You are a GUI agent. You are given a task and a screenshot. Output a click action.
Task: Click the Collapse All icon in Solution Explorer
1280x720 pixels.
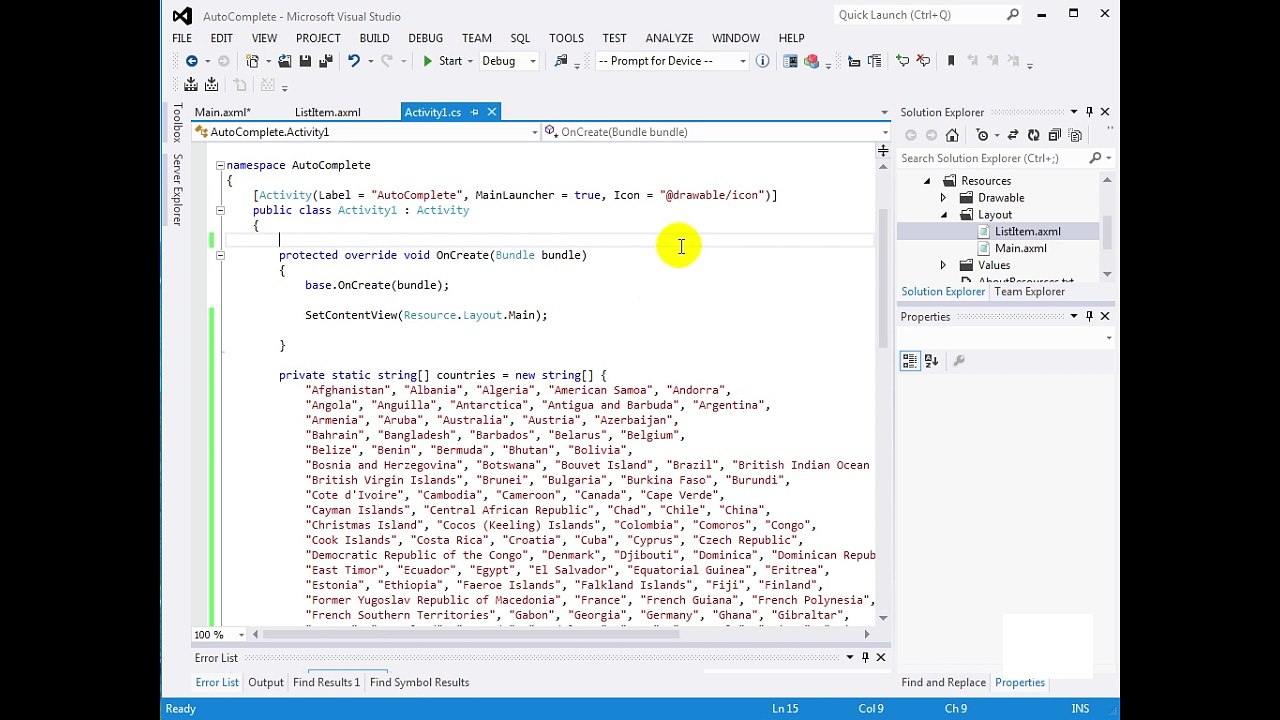pos(1054,135)
